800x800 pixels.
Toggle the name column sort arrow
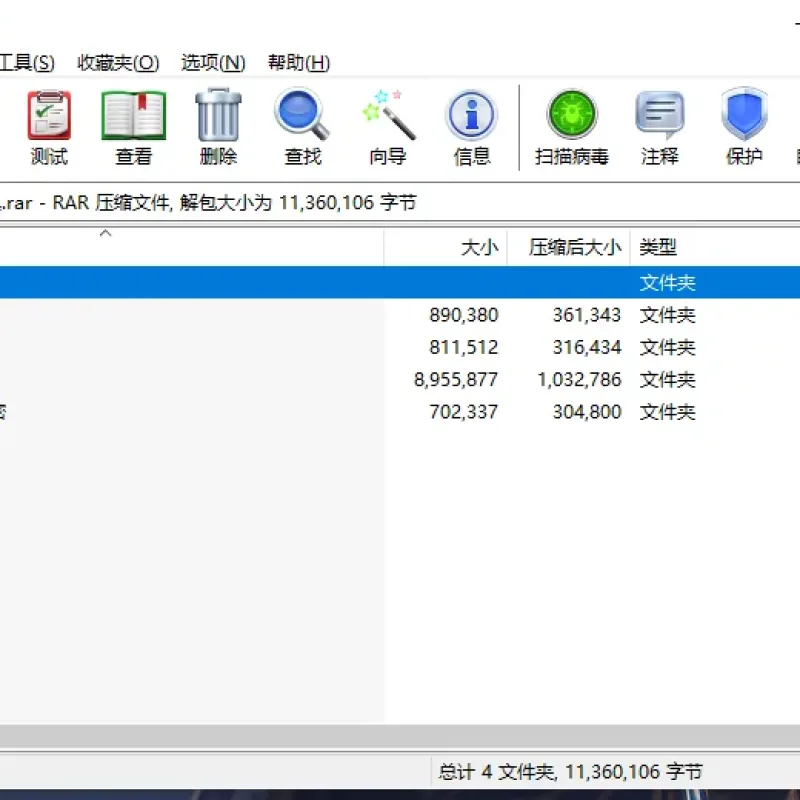pos(106,234)
